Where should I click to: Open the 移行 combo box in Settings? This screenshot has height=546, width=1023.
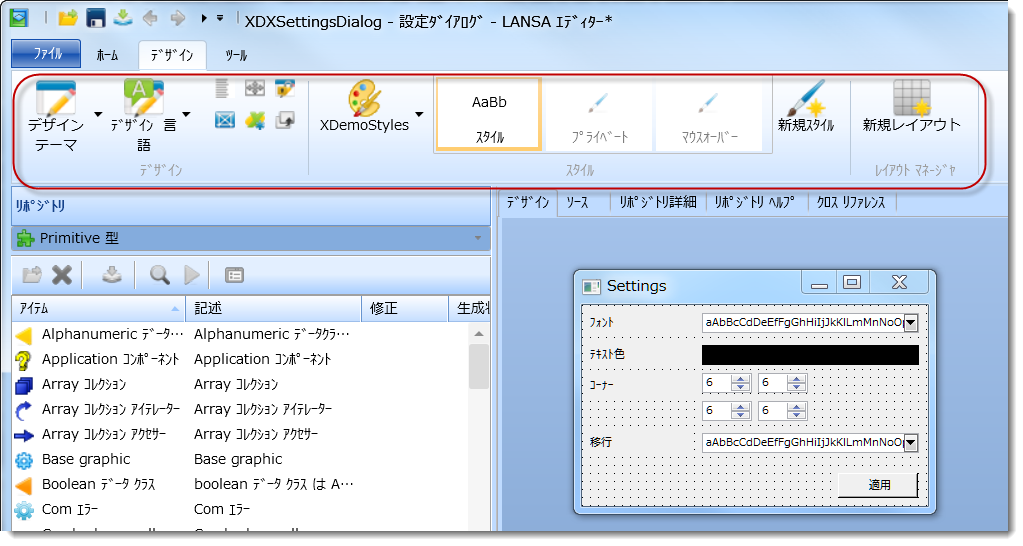point(911,443)
